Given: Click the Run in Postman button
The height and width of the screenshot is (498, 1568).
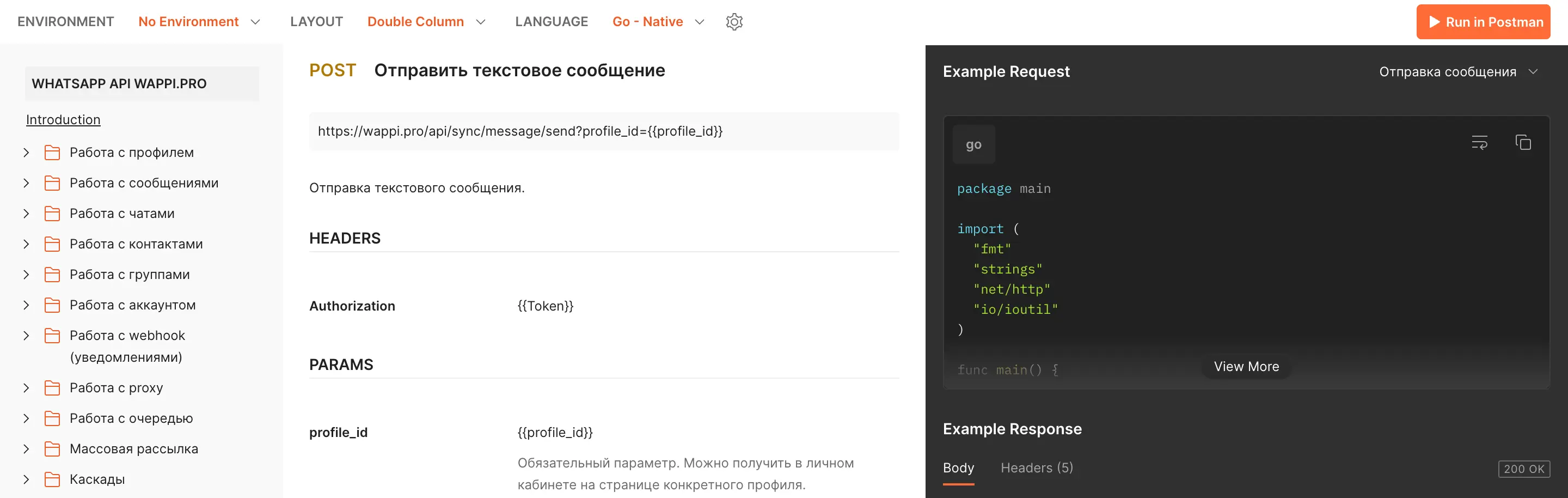Looking at the screenshot, I should point(1483,22).
